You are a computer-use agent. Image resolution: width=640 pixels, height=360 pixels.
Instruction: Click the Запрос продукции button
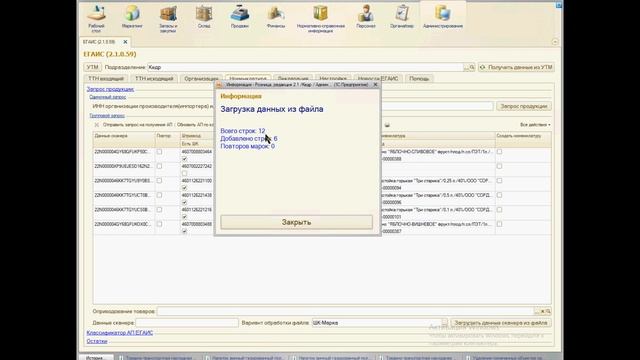[x=524, y=106]
